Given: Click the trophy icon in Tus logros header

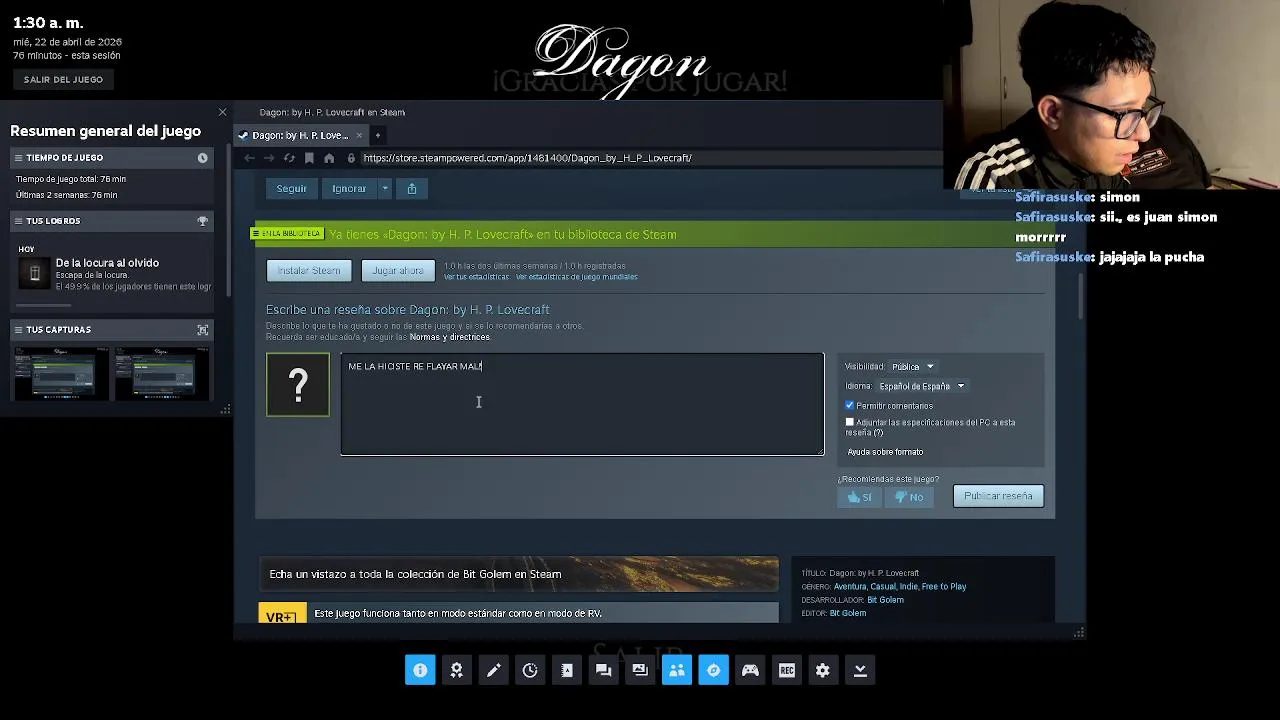Looking at the screenshot, I should pos(202,221).
